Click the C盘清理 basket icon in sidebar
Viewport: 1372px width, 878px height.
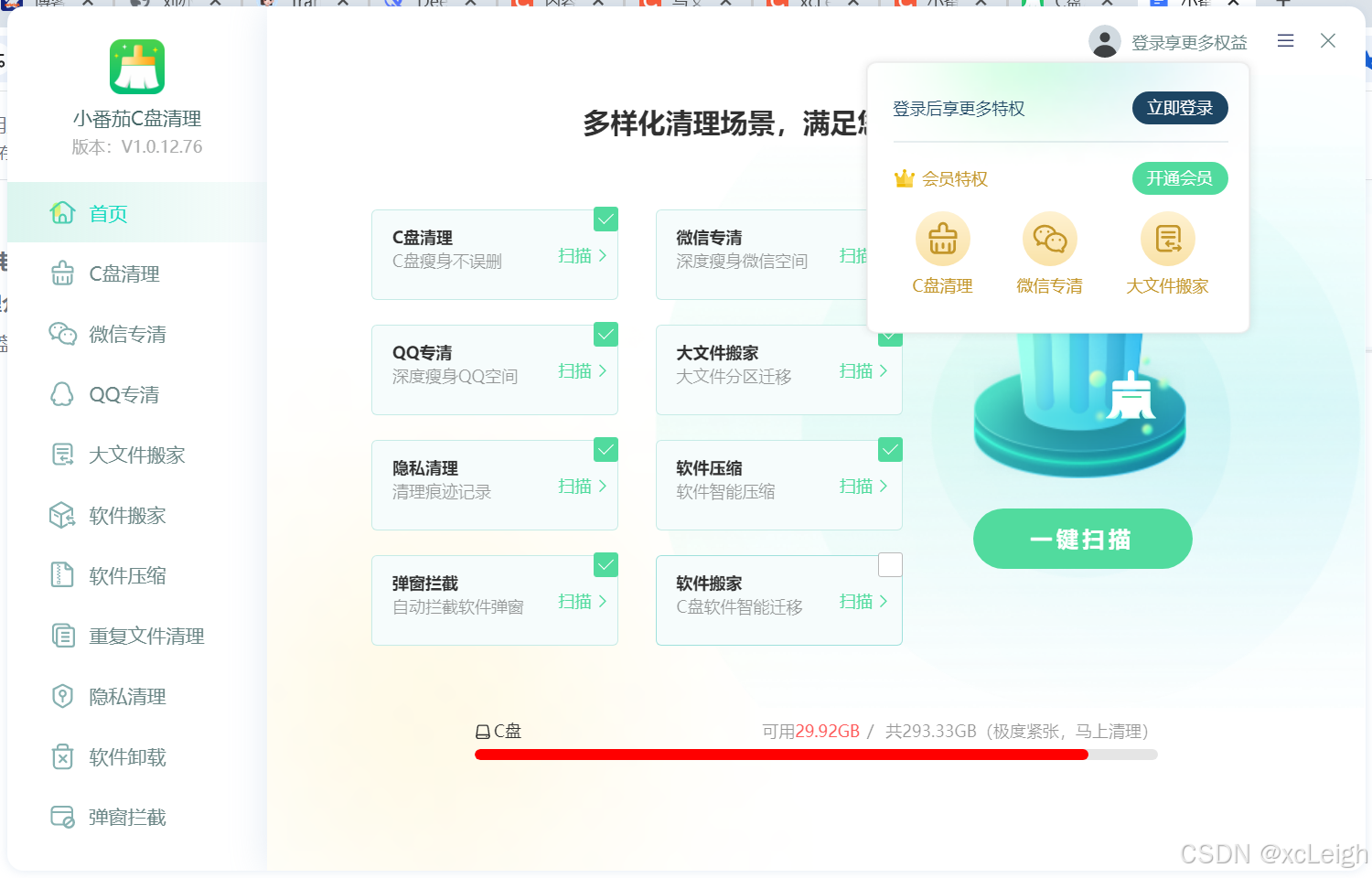coord(62,273)
